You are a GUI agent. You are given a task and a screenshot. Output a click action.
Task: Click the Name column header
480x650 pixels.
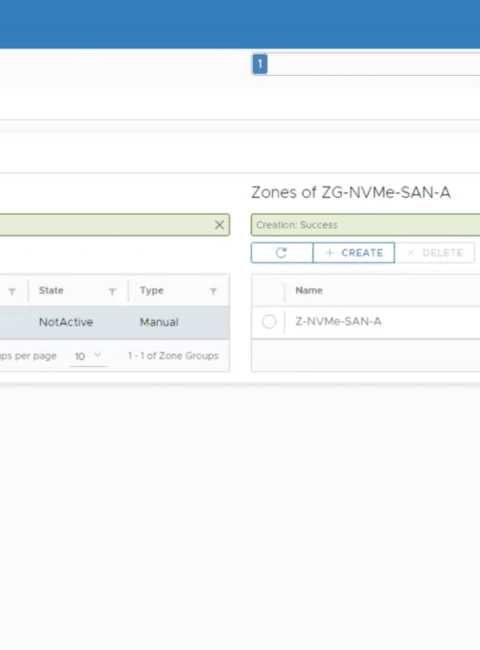coord(309,291)
